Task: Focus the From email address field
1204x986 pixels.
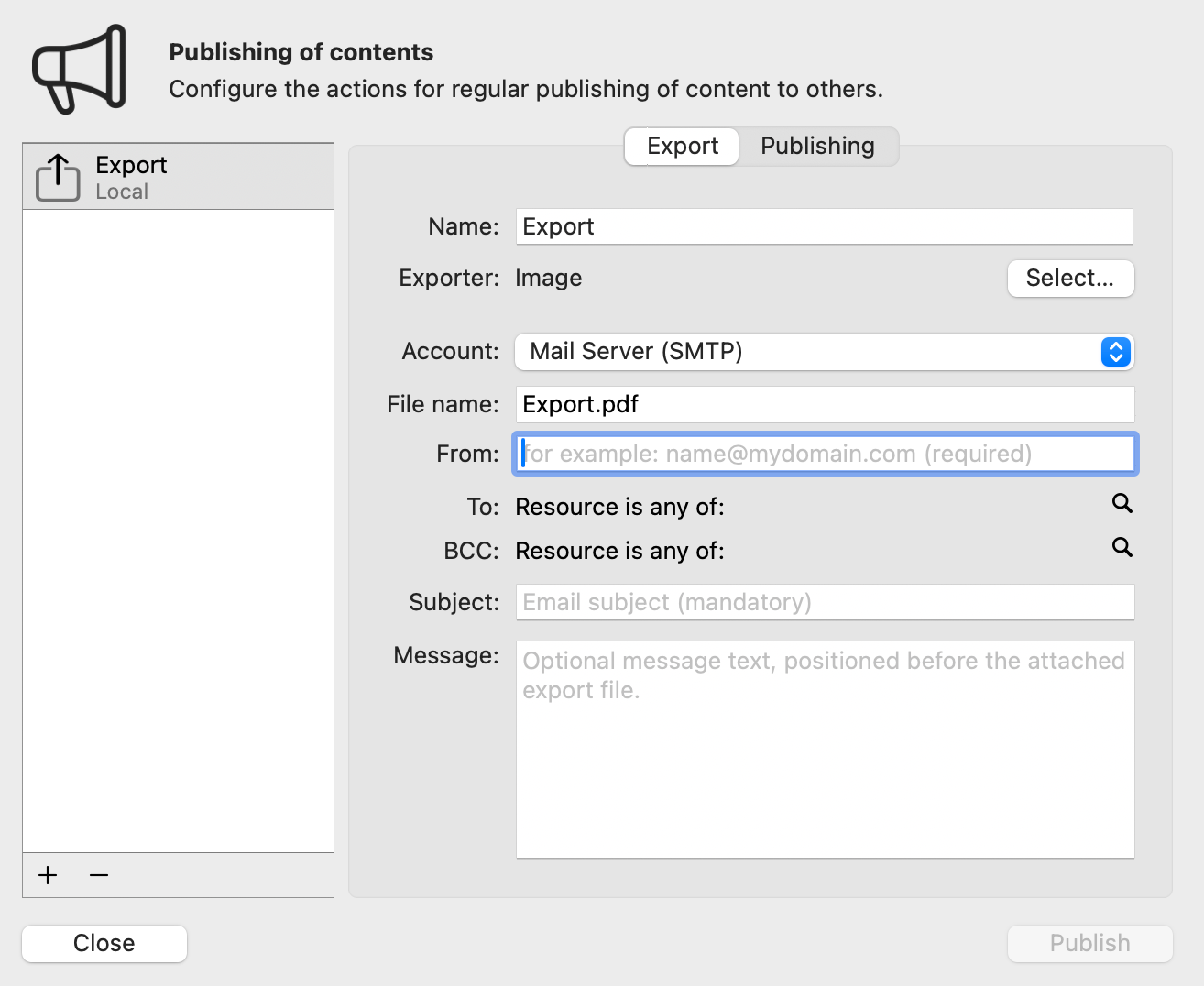Action: point(823,453)
